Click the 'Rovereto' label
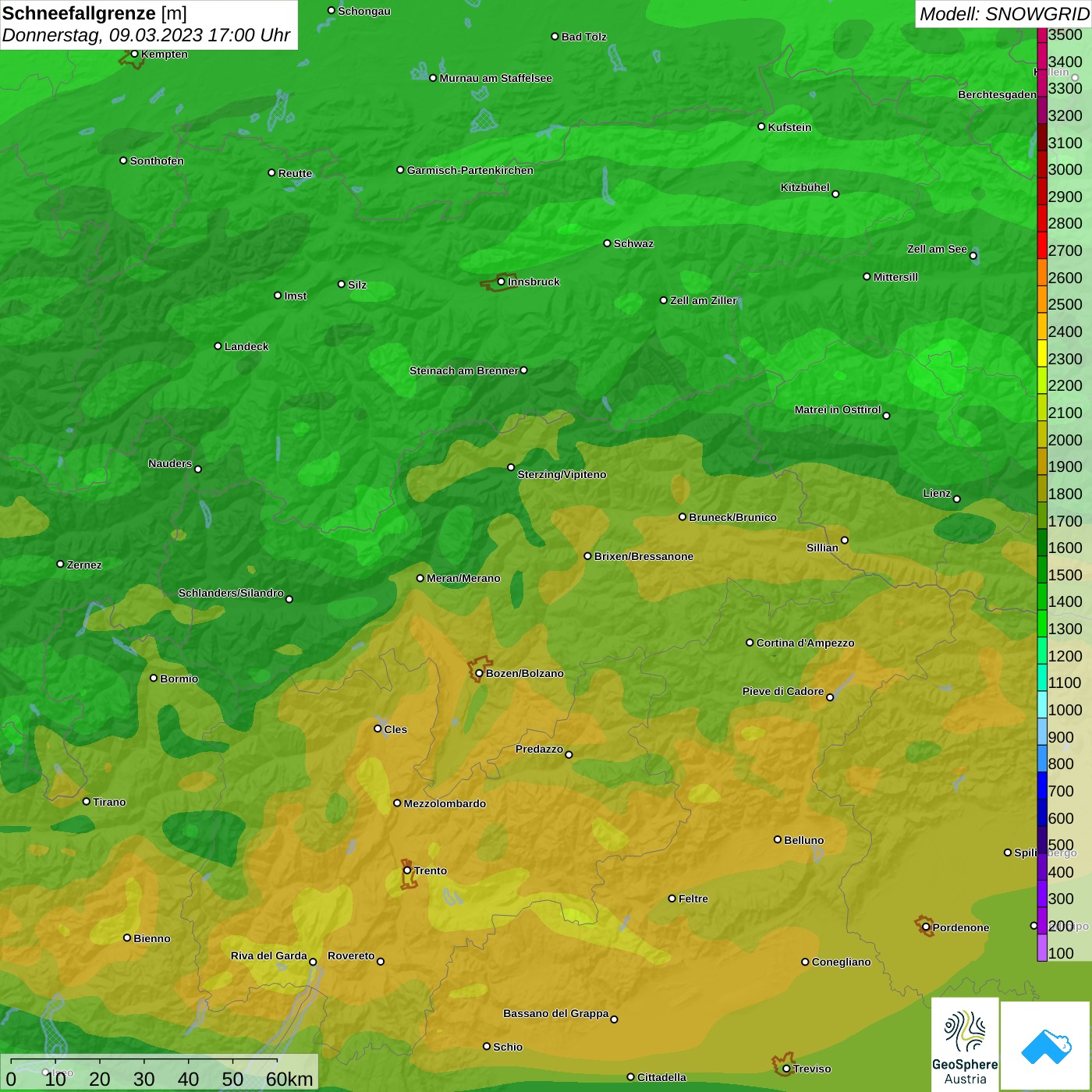The image size is (1092, 1092). [351, 955]
